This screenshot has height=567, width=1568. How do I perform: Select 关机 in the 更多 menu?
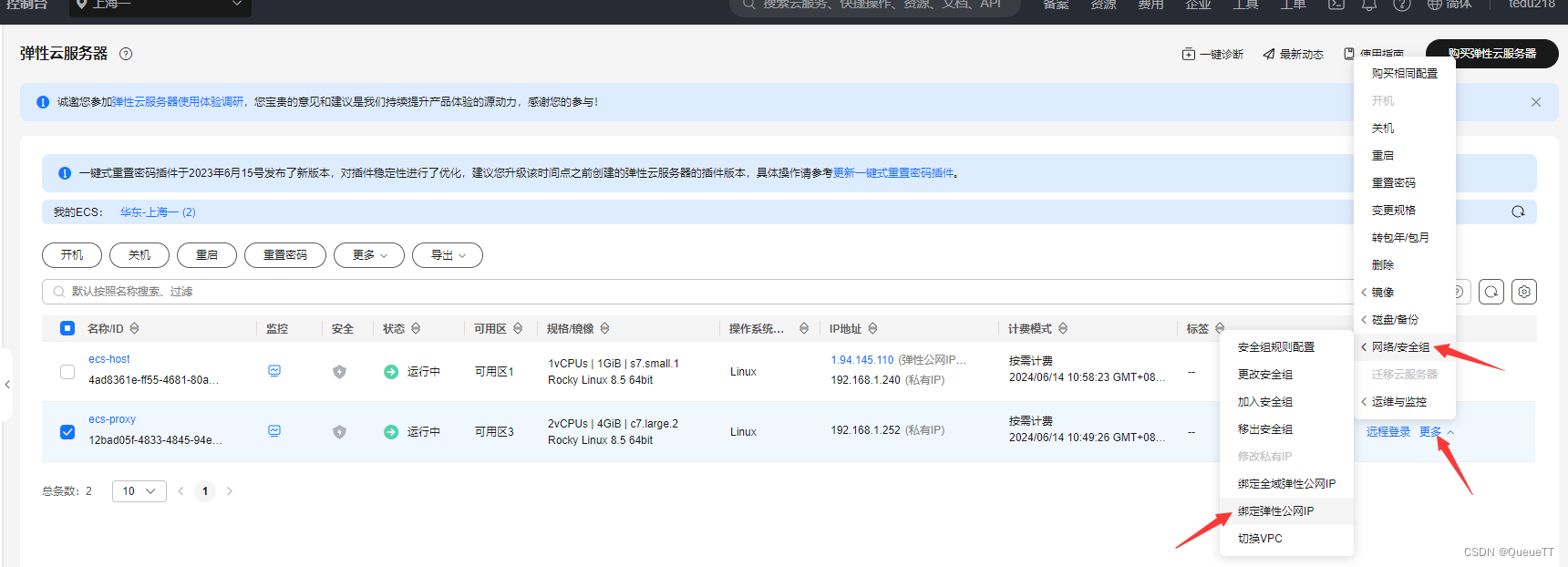(1404, 129)
